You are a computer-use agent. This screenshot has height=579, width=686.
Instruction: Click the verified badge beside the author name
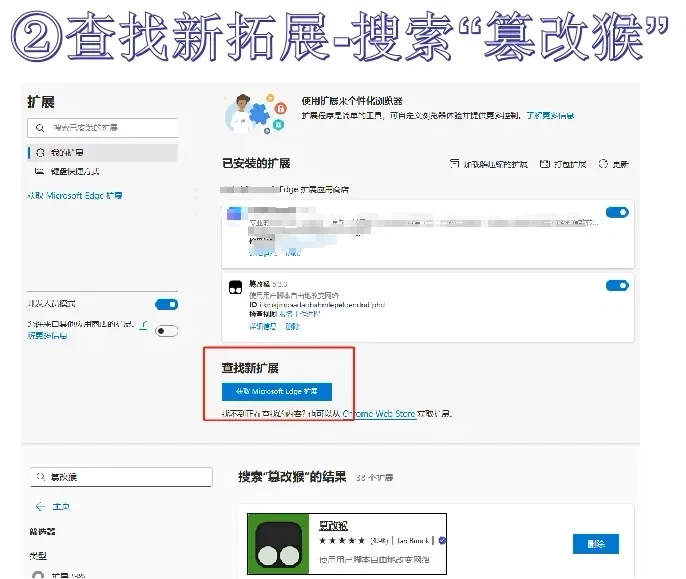point(442,540)
